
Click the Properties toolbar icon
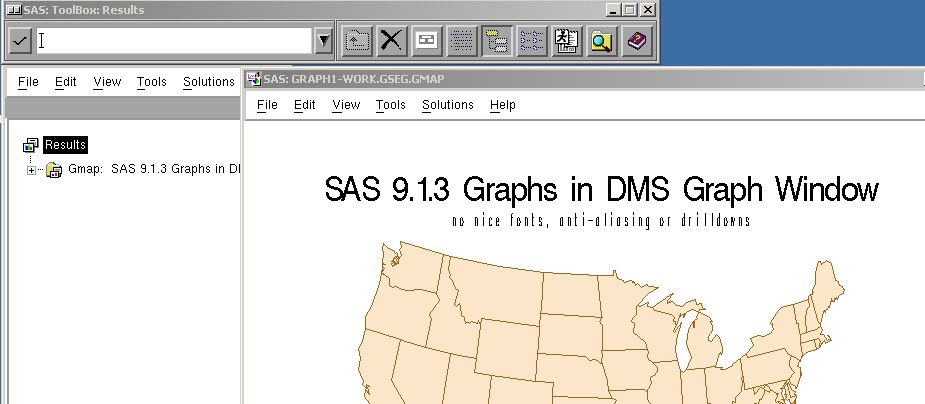pyautogui.click(x=427, y=41)
